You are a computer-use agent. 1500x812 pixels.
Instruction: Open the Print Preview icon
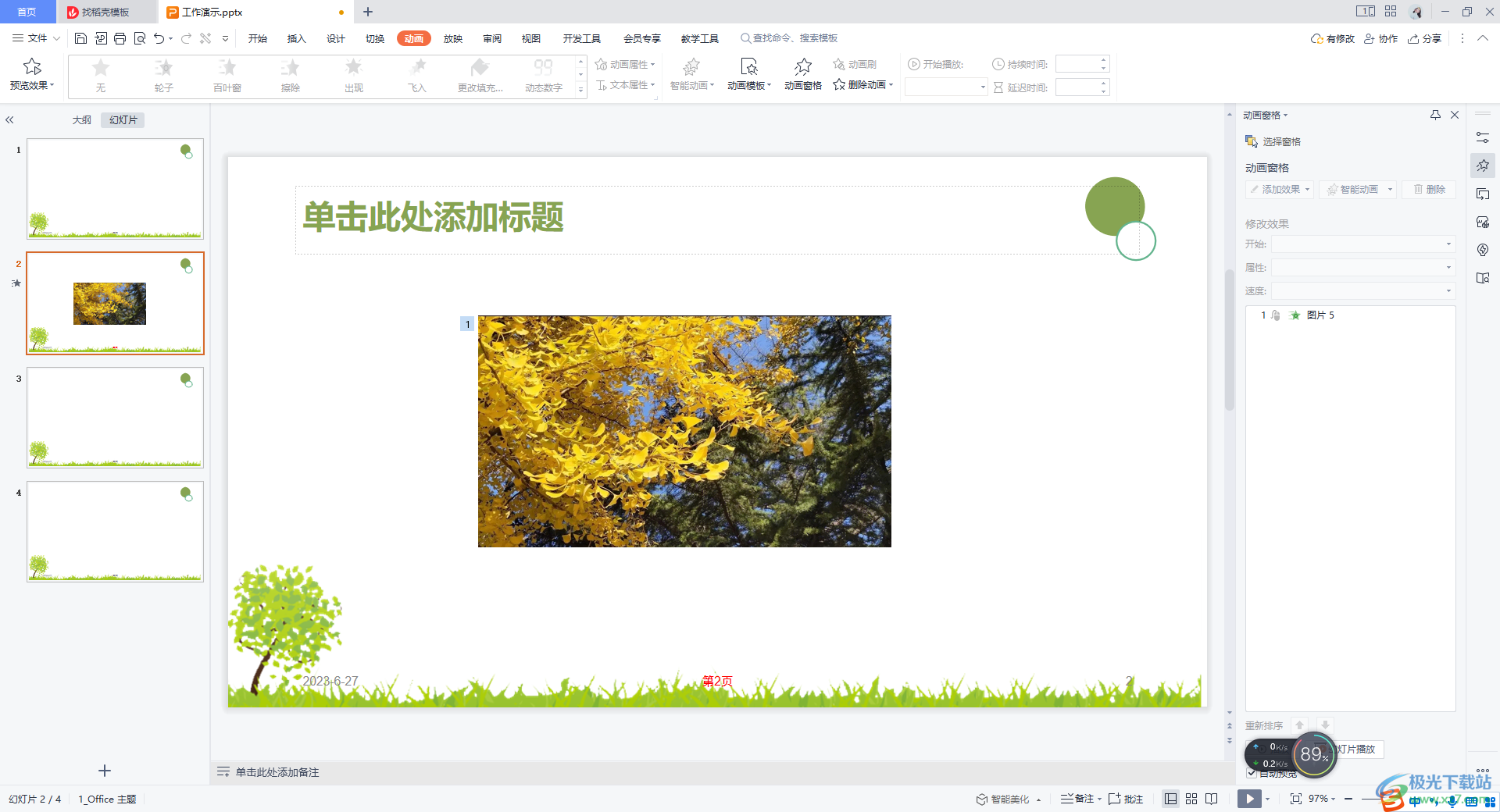tap(140, 38)
